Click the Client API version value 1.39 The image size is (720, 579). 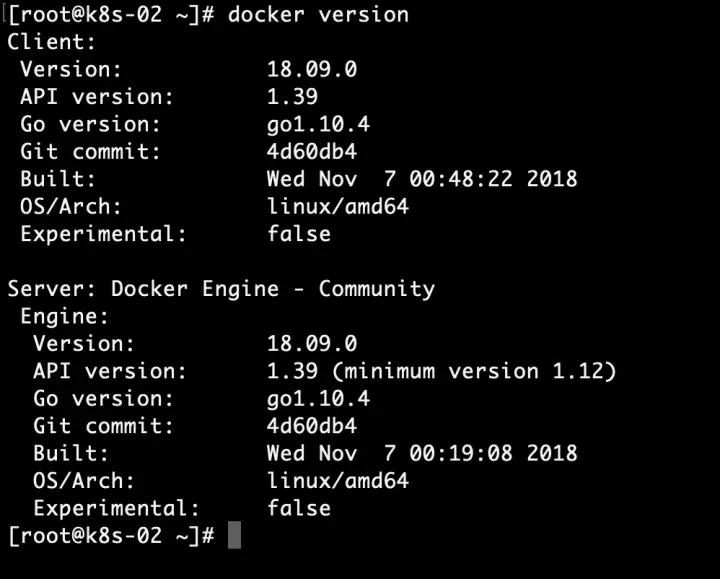pos(292,97)
